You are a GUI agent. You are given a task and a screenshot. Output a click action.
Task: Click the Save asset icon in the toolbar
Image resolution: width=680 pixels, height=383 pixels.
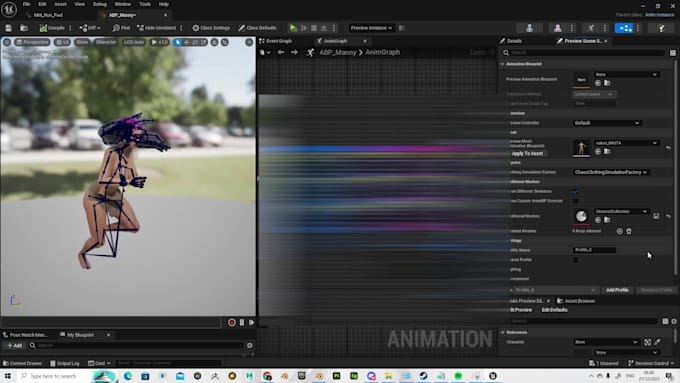pos(8,28)
